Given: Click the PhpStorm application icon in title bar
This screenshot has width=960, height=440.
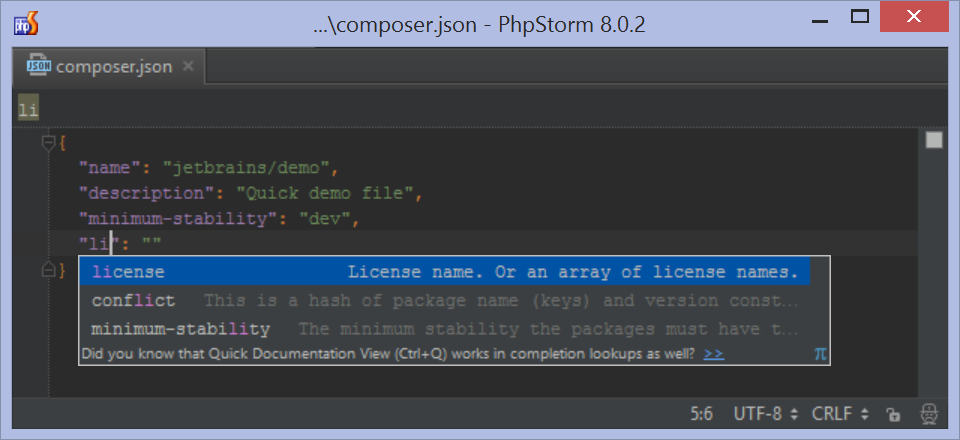Looking at the screenshot, I should point(27,24).
